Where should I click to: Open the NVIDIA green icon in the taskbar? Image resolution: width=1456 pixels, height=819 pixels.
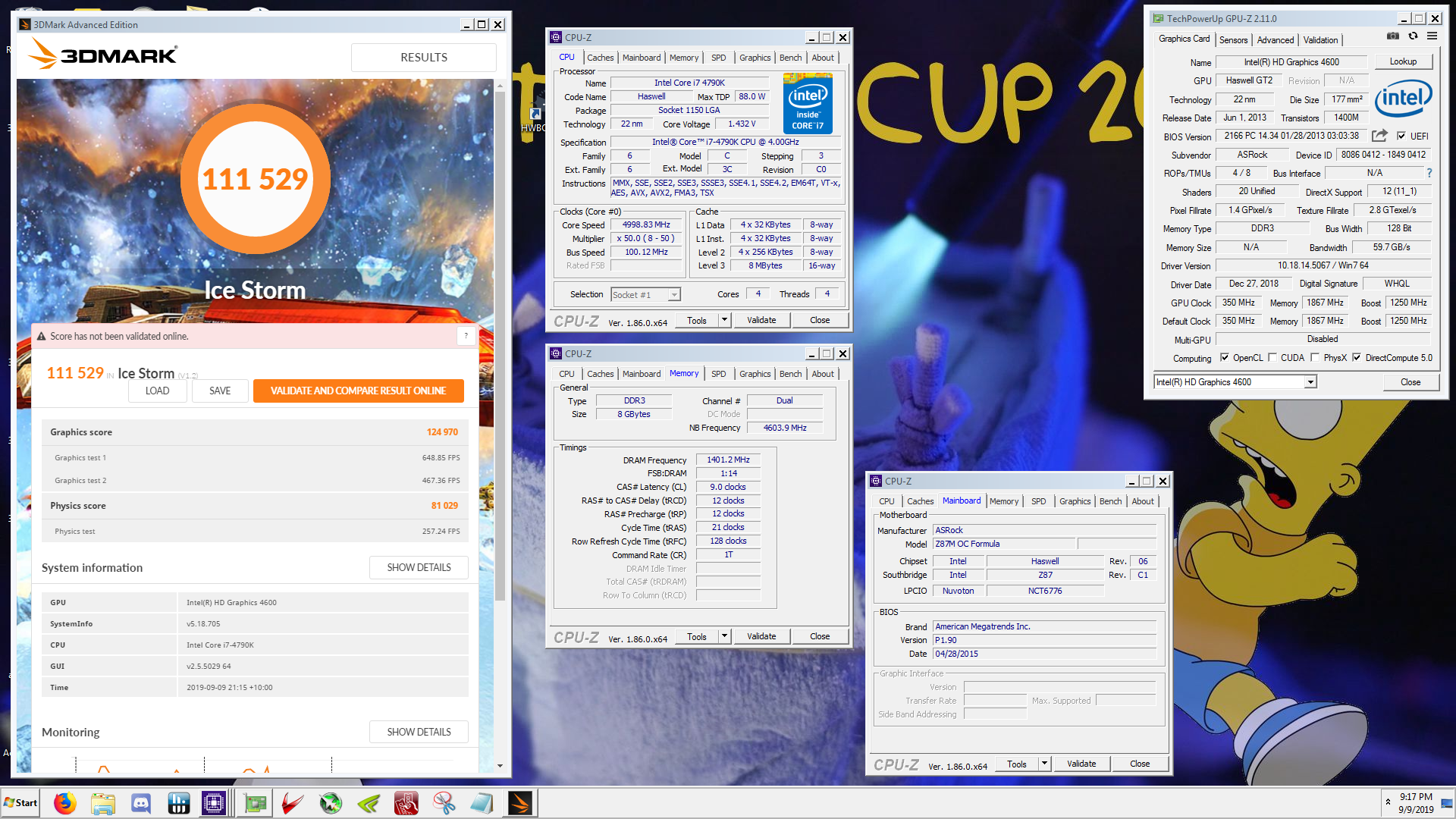369,803
